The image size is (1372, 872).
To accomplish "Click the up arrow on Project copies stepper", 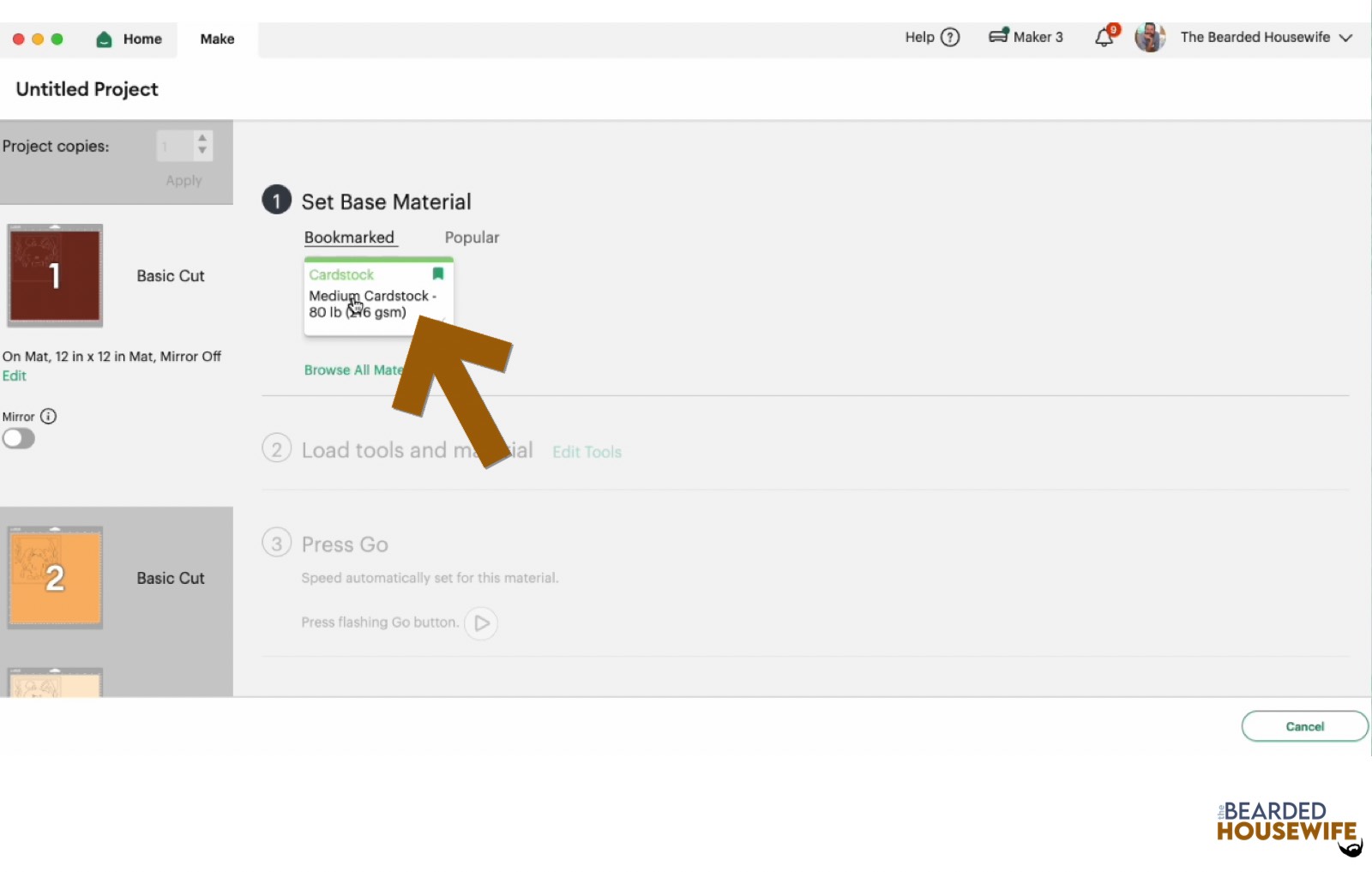I will coord(202,140).
